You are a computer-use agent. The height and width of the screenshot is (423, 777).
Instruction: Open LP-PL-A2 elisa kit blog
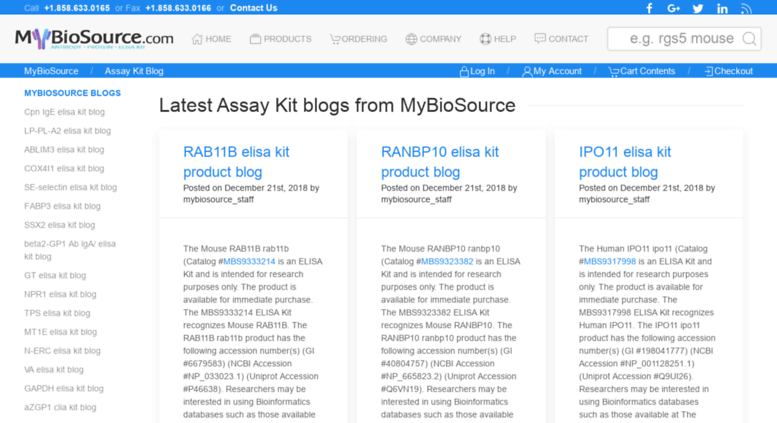click(x=67, y=131)
